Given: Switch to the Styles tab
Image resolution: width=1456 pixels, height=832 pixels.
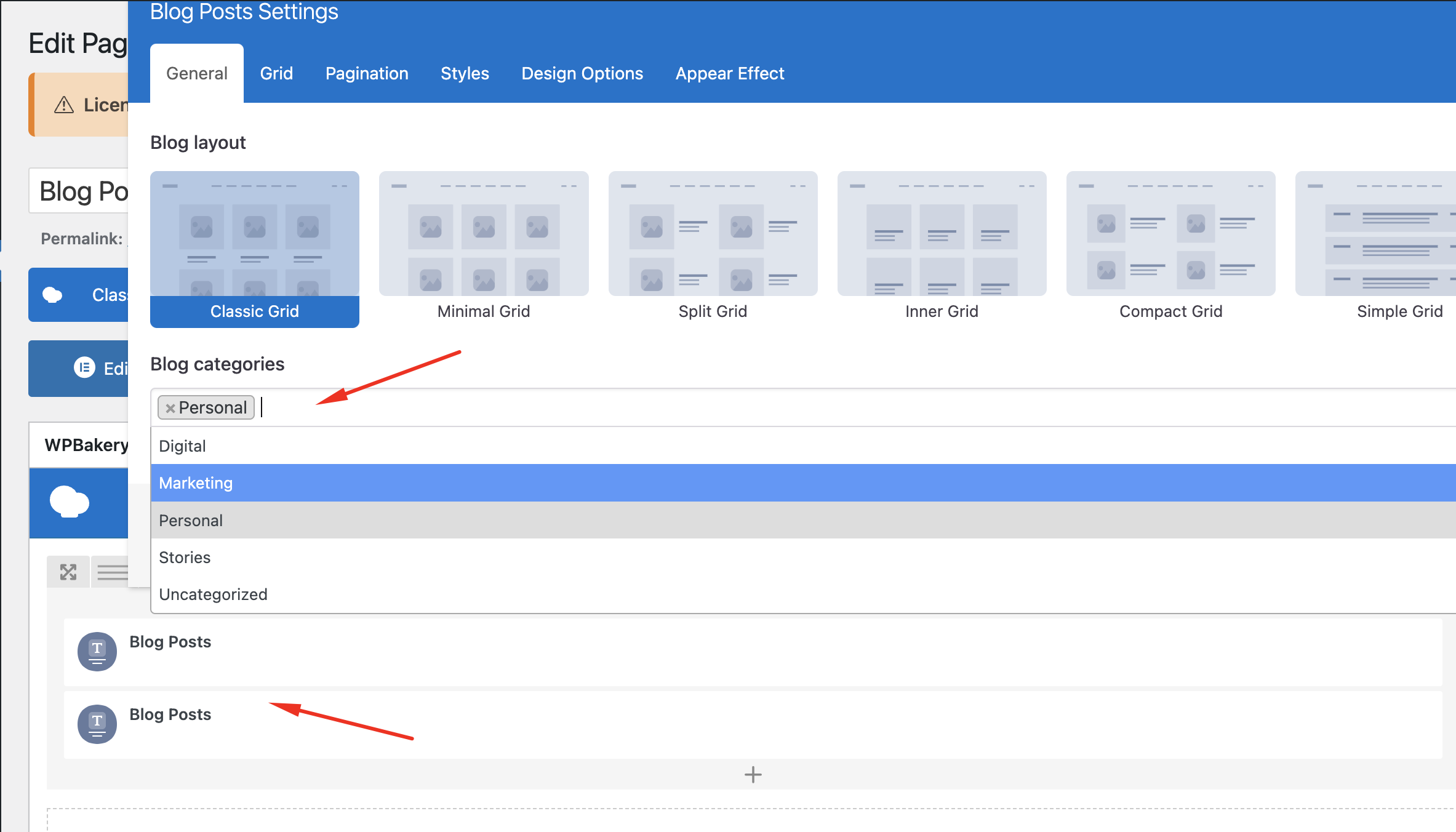Looking at the screenshot, I should (x=465, y=73).
